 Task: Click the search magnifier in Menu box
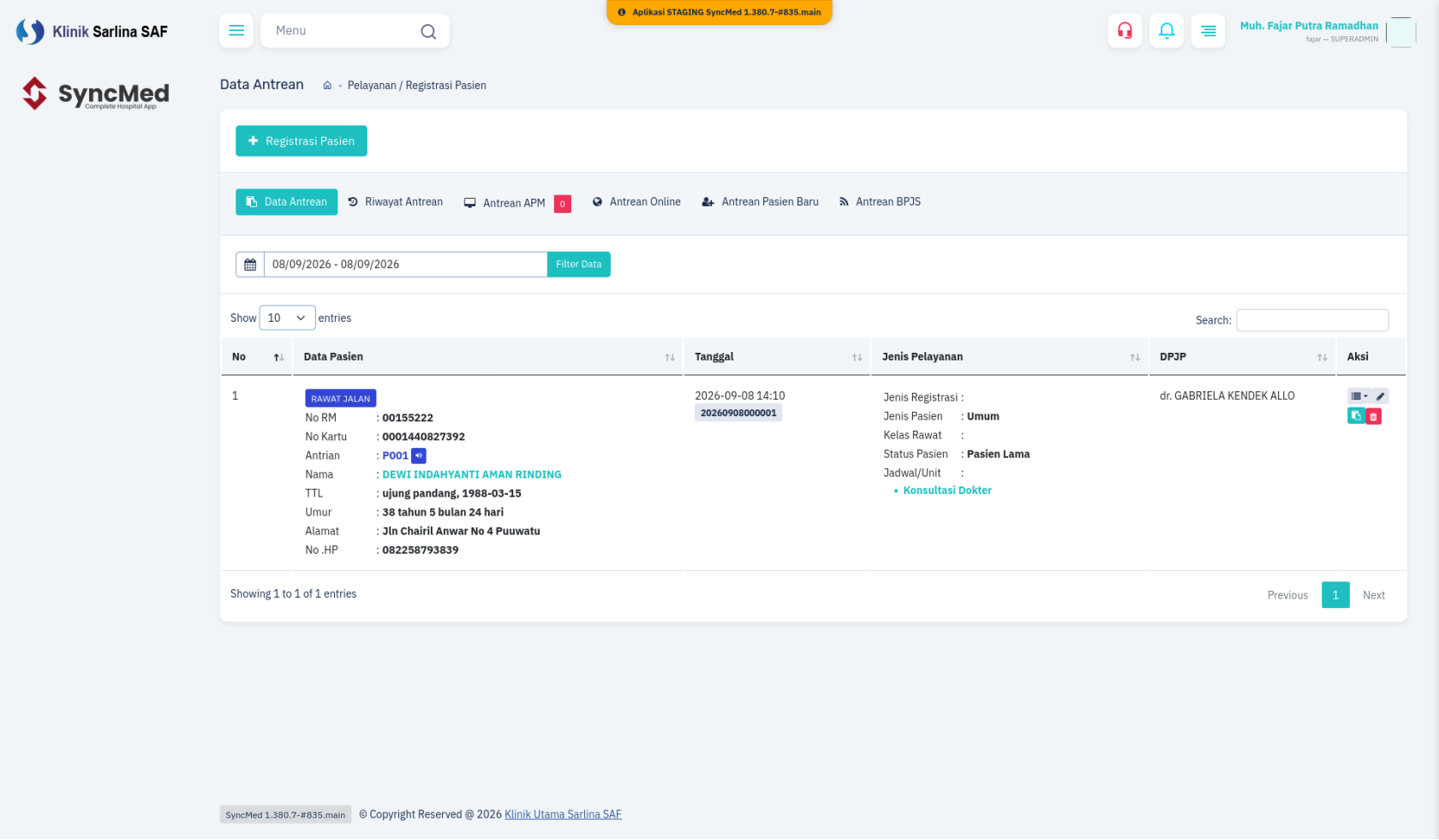(428, 32)
